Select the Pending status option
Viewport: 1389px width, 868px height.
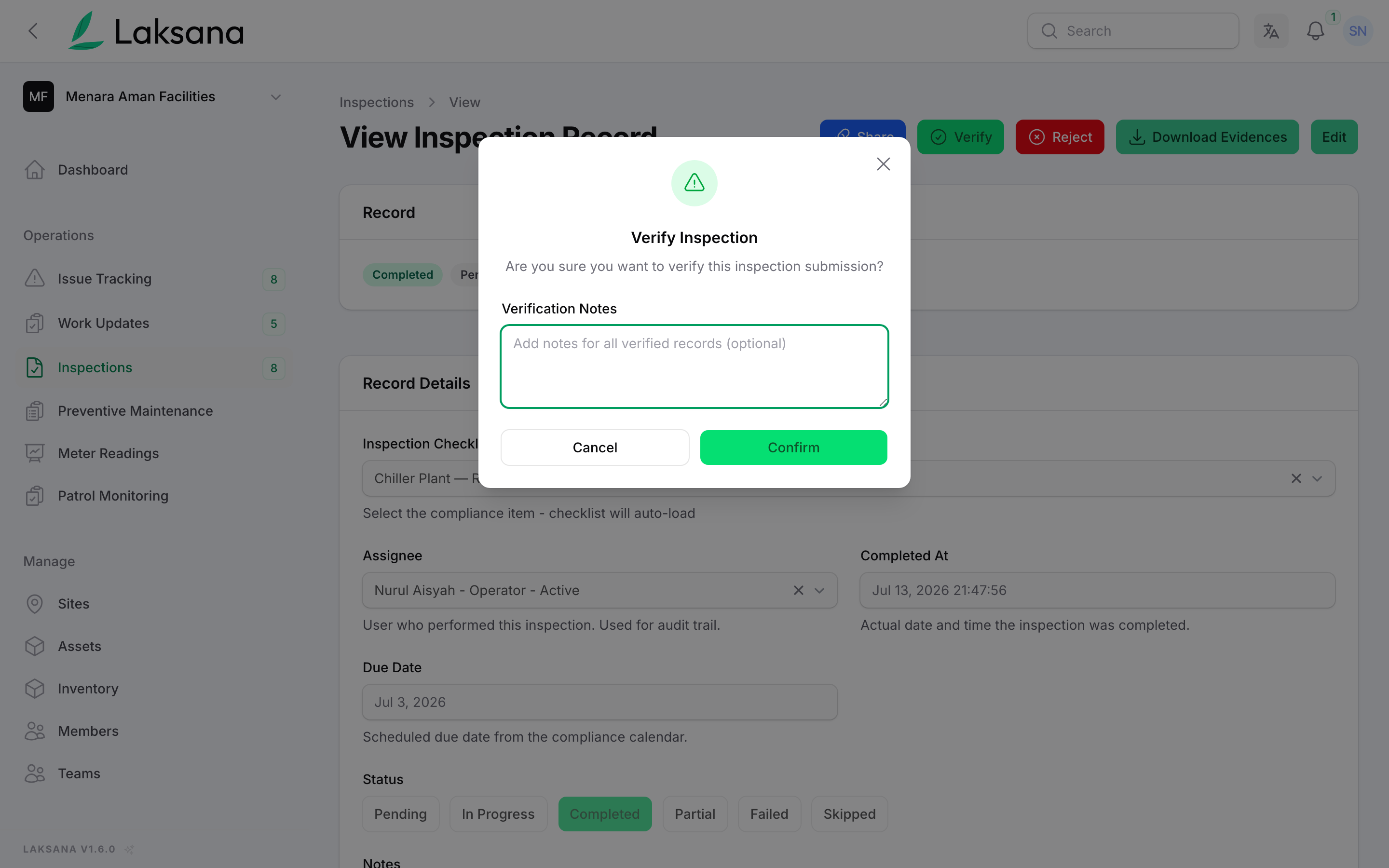click(x=401, y=814)
